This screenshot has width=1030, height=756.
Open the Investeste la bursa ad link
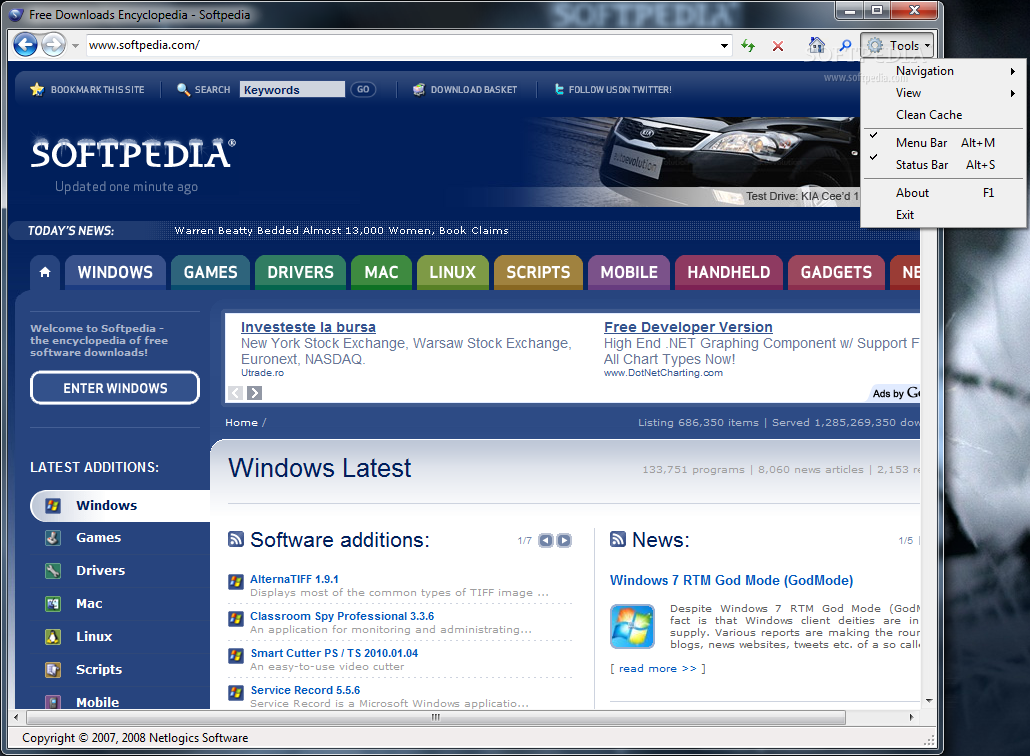click(308, 327)
